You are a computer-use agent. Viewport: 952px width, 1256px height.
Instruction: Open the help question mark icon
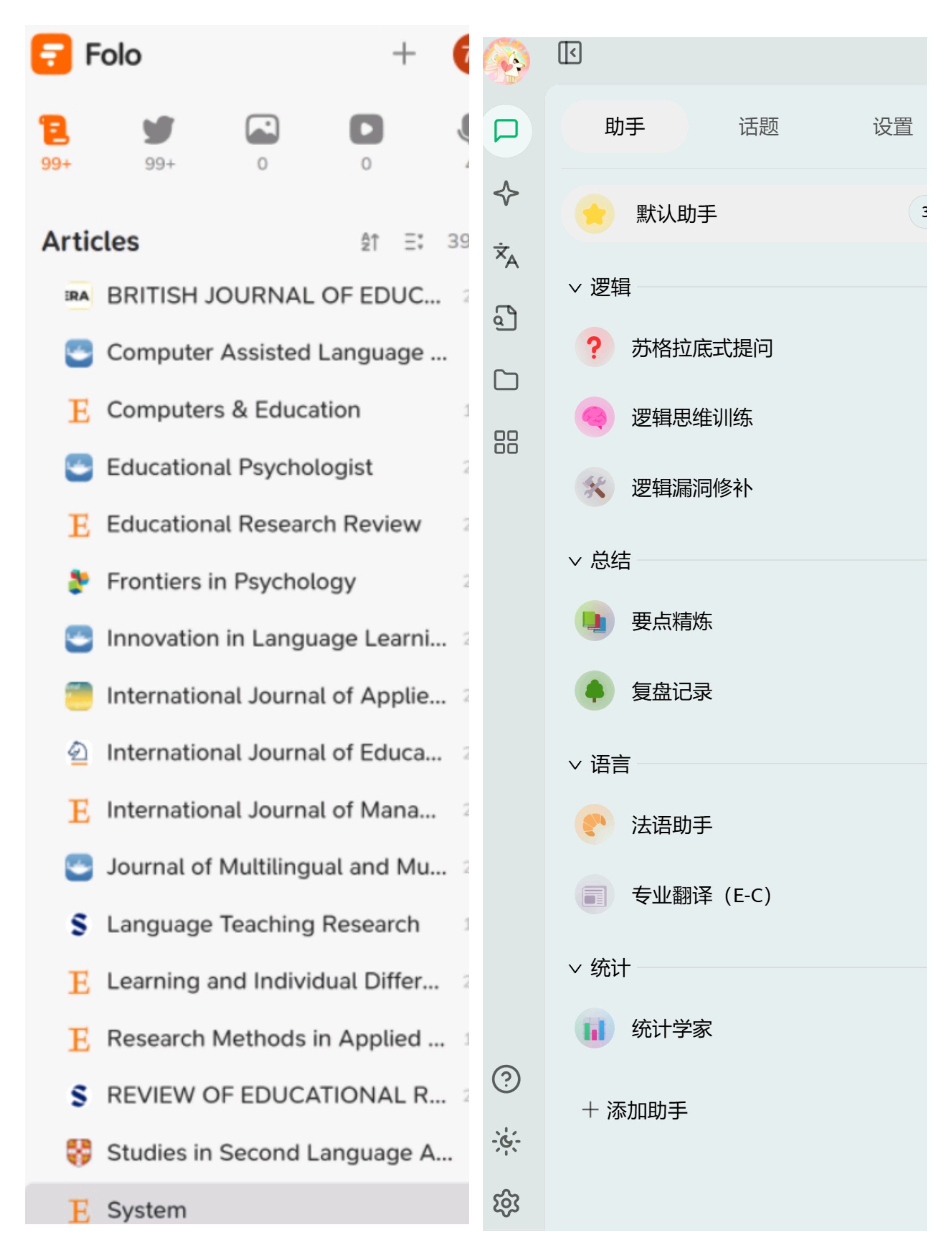[x=506, y=1079]
